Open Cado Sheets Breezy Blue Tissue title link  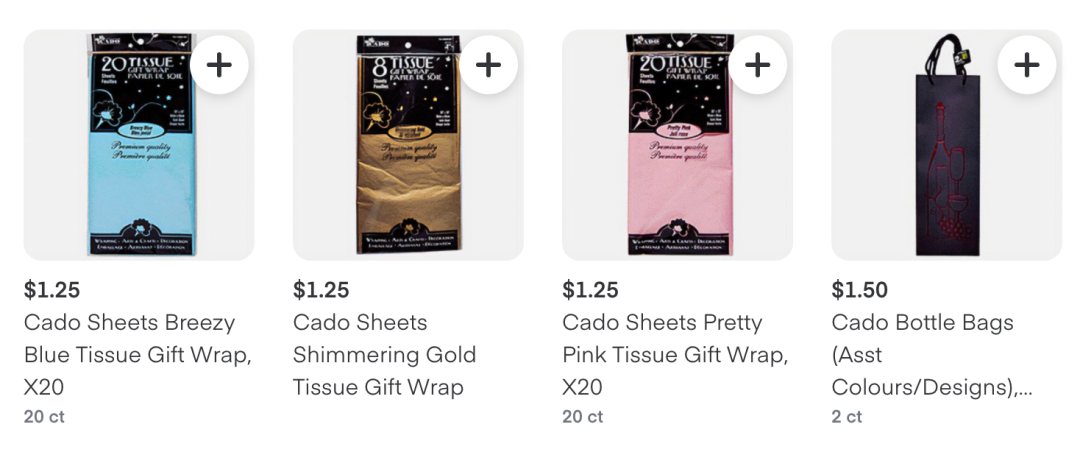[x=138, y=355]
